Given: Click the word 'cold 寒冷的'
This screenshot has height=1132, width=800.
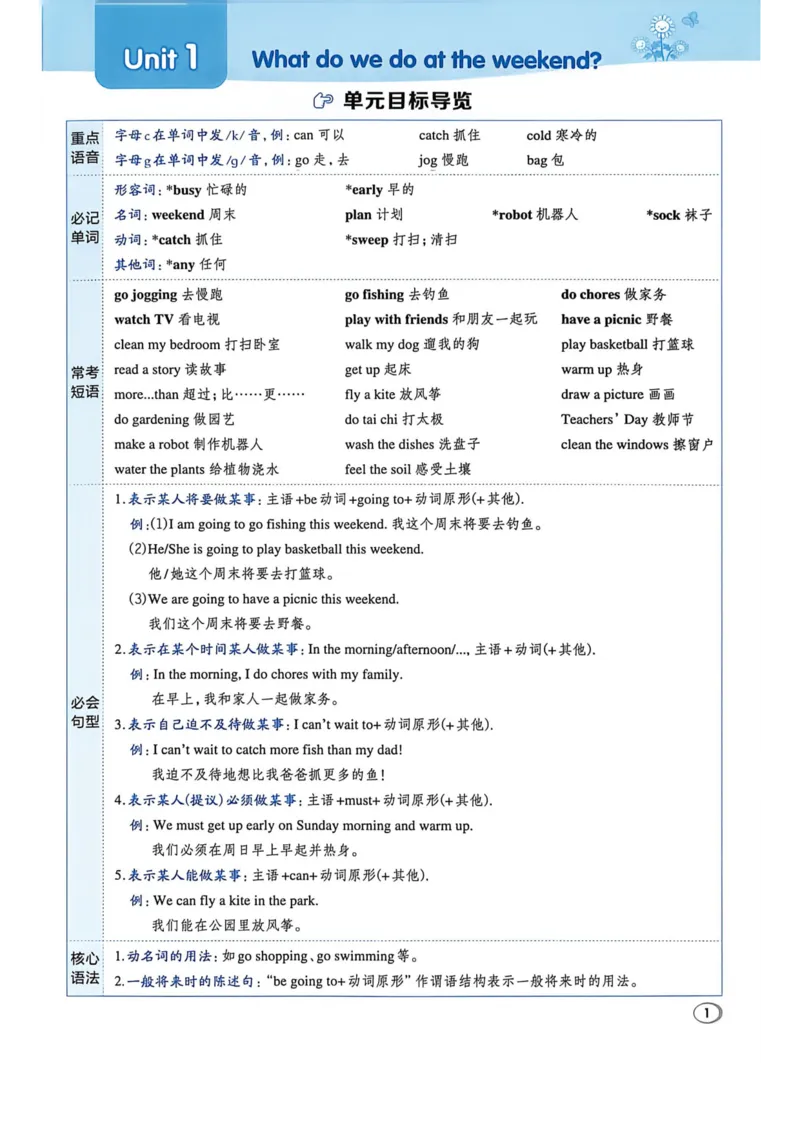Looking at the screenshot, I should coord(562,135).
